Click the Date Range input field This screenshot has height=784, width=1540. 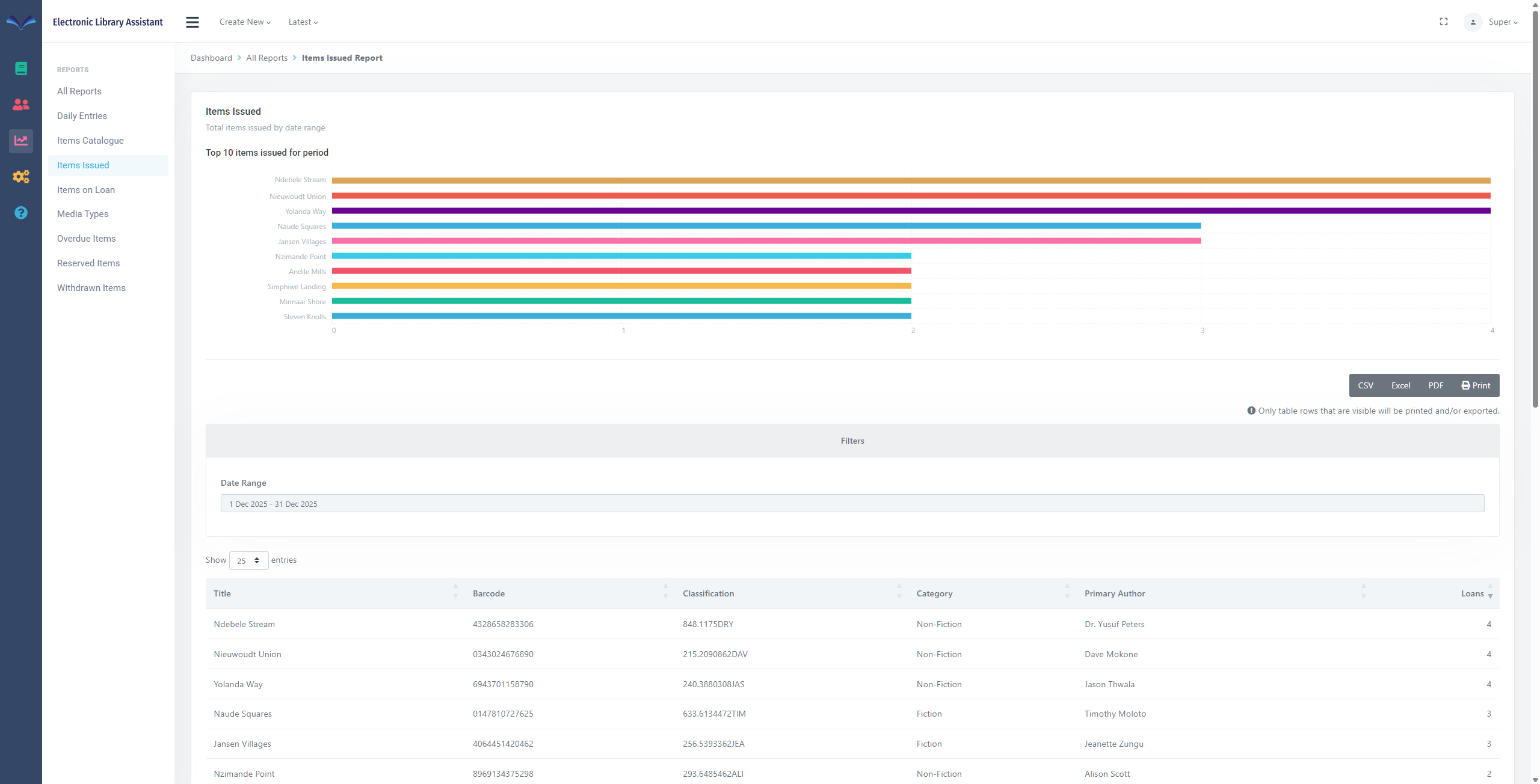(x=852, y=504)
